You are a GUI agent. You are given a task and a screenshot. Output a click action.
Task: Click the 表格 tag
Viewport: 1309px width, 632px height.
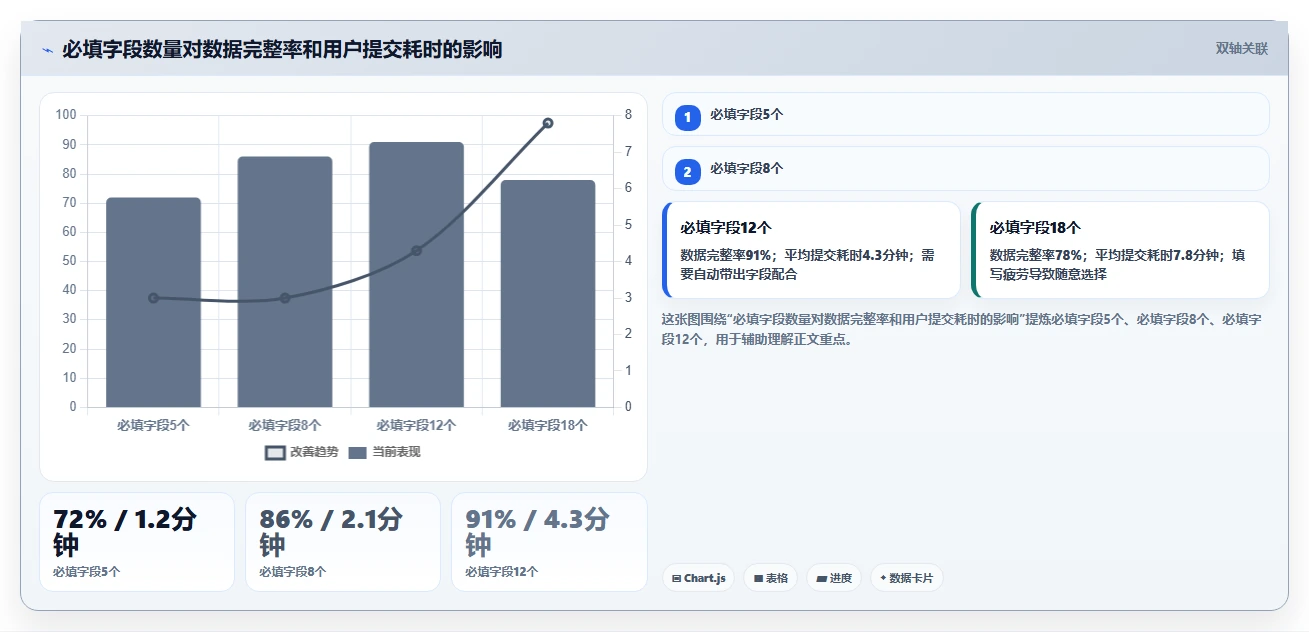coord(770,578)
